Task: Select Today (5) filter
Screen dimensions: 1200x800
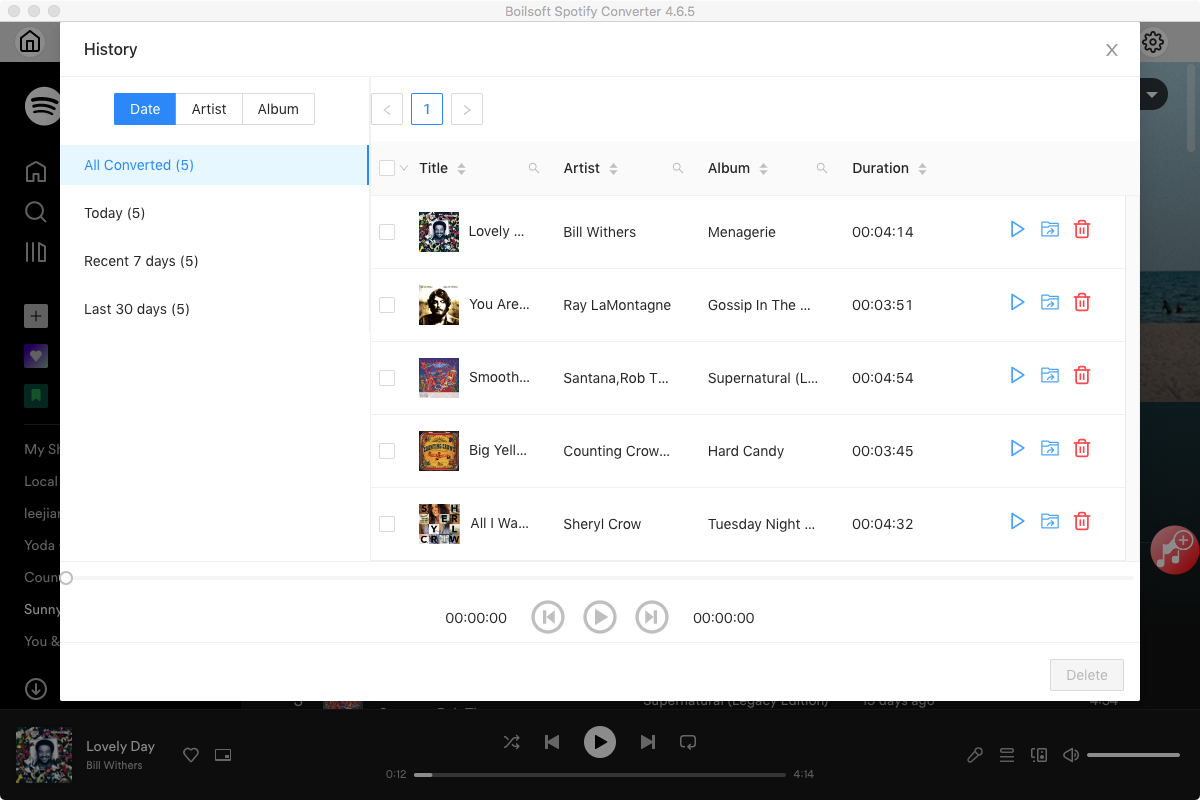Action: click(x=214, y=213)
